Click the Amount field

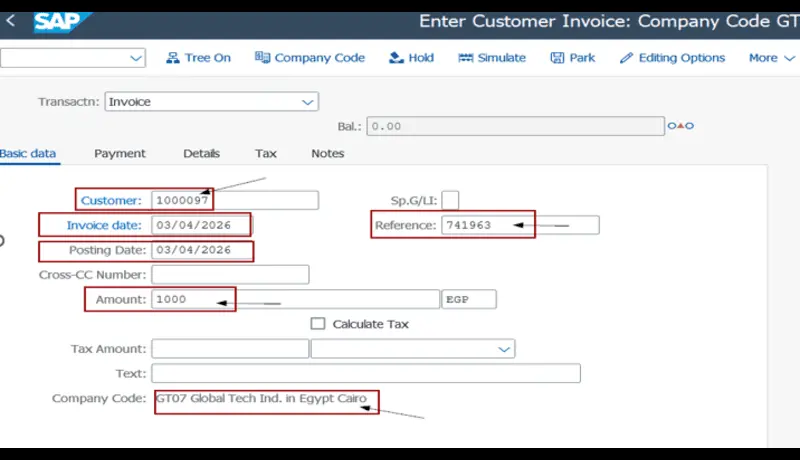[x=295, y=299]
